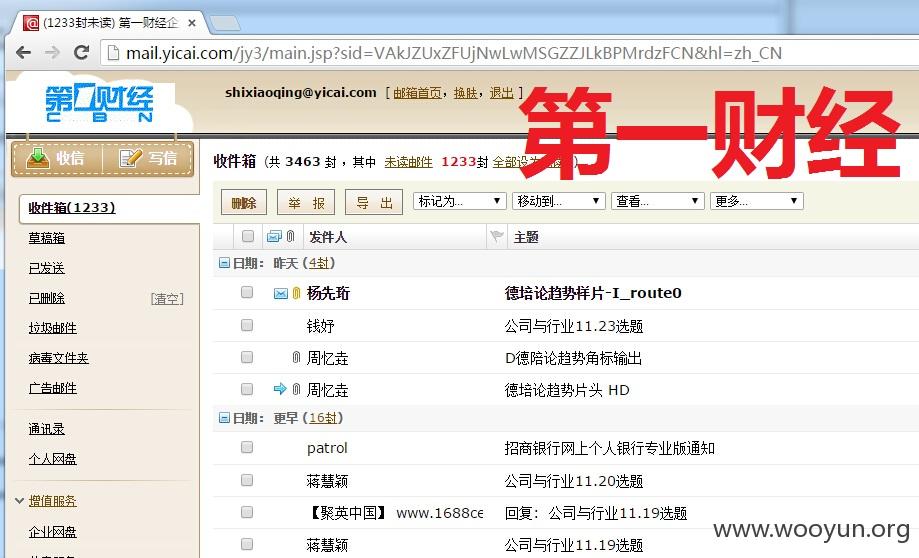This screenshot has height=558, width=919.
Task: Tick checkbox for 钱妤 email
Action: (x=247, y=325)
